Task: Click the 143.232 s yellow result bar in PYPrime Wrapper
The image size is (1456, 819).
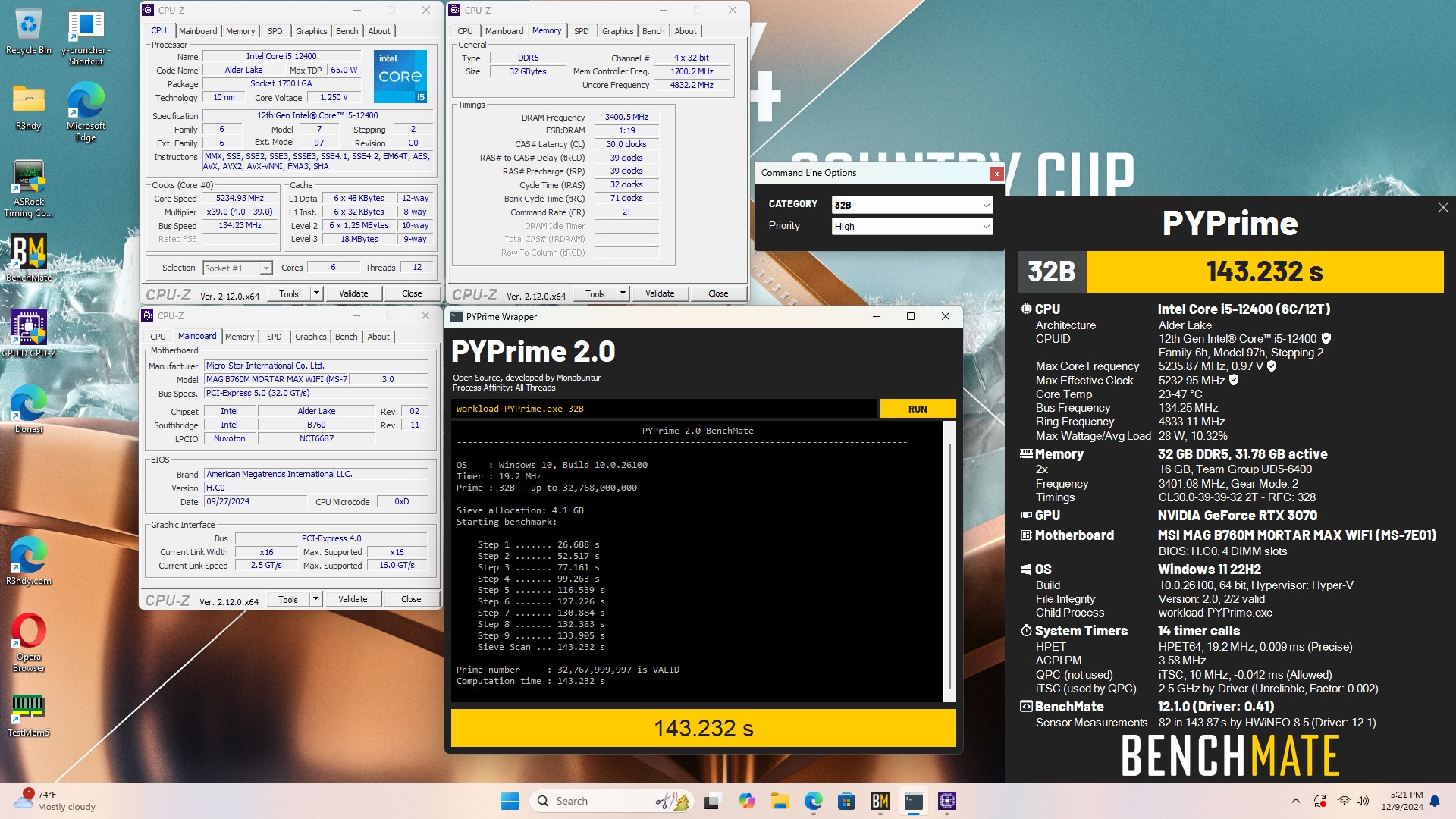Action: [x=704, y=728]
